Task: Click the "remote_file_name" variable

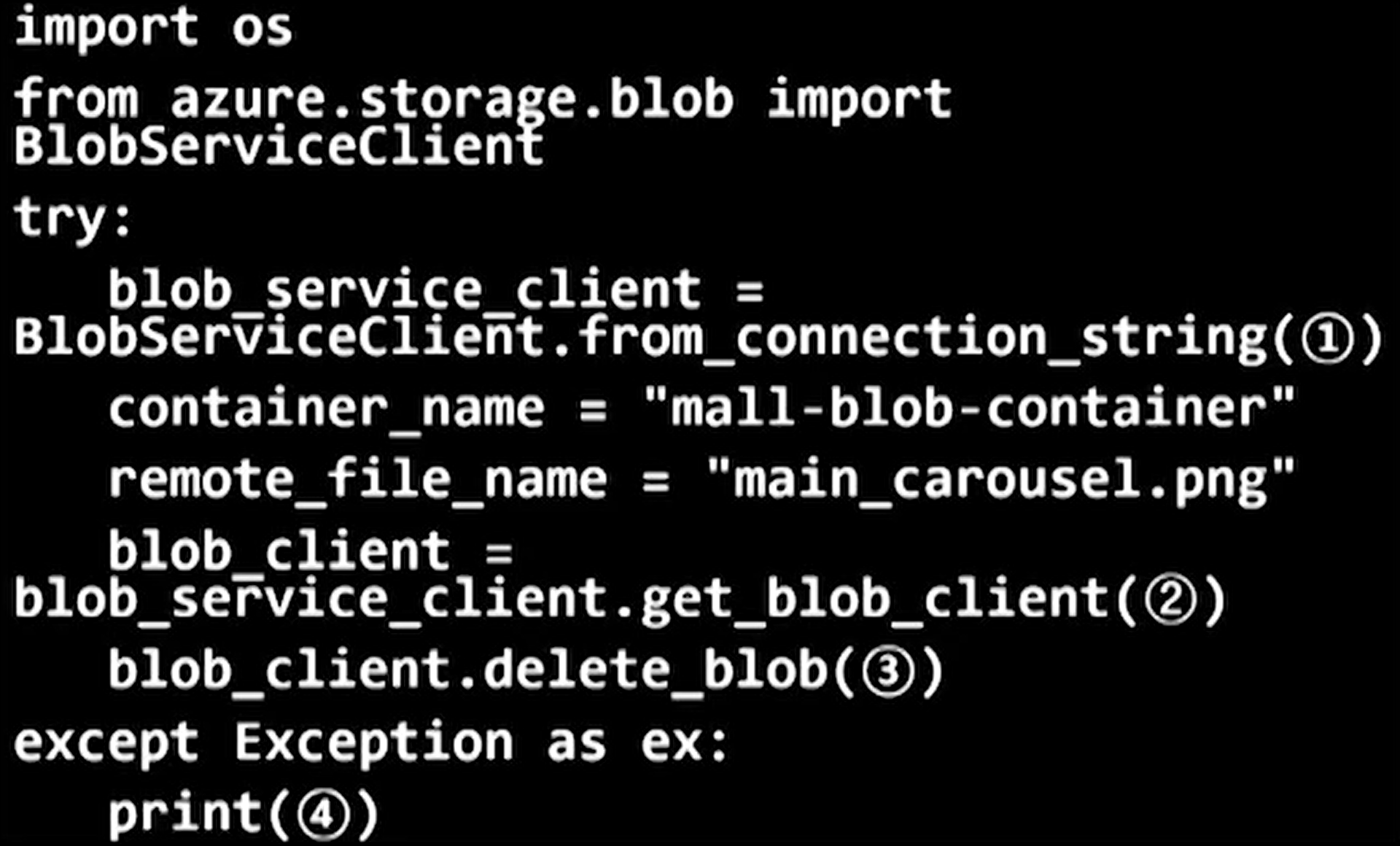Action: tap(357, 481)
